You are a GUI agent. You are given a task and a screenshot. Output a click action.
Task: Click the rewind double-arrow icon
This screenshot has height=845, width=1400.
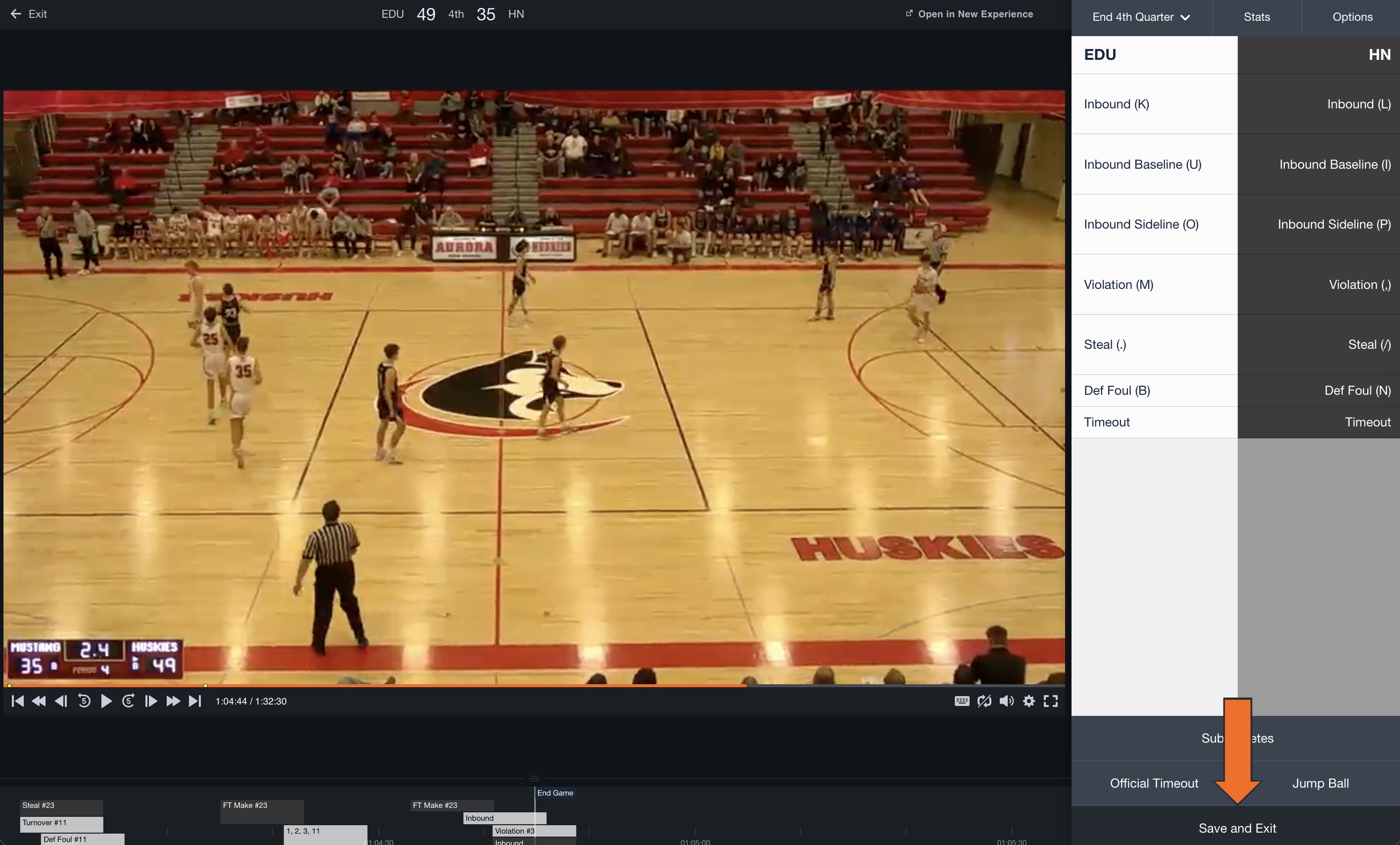point(39,701)
